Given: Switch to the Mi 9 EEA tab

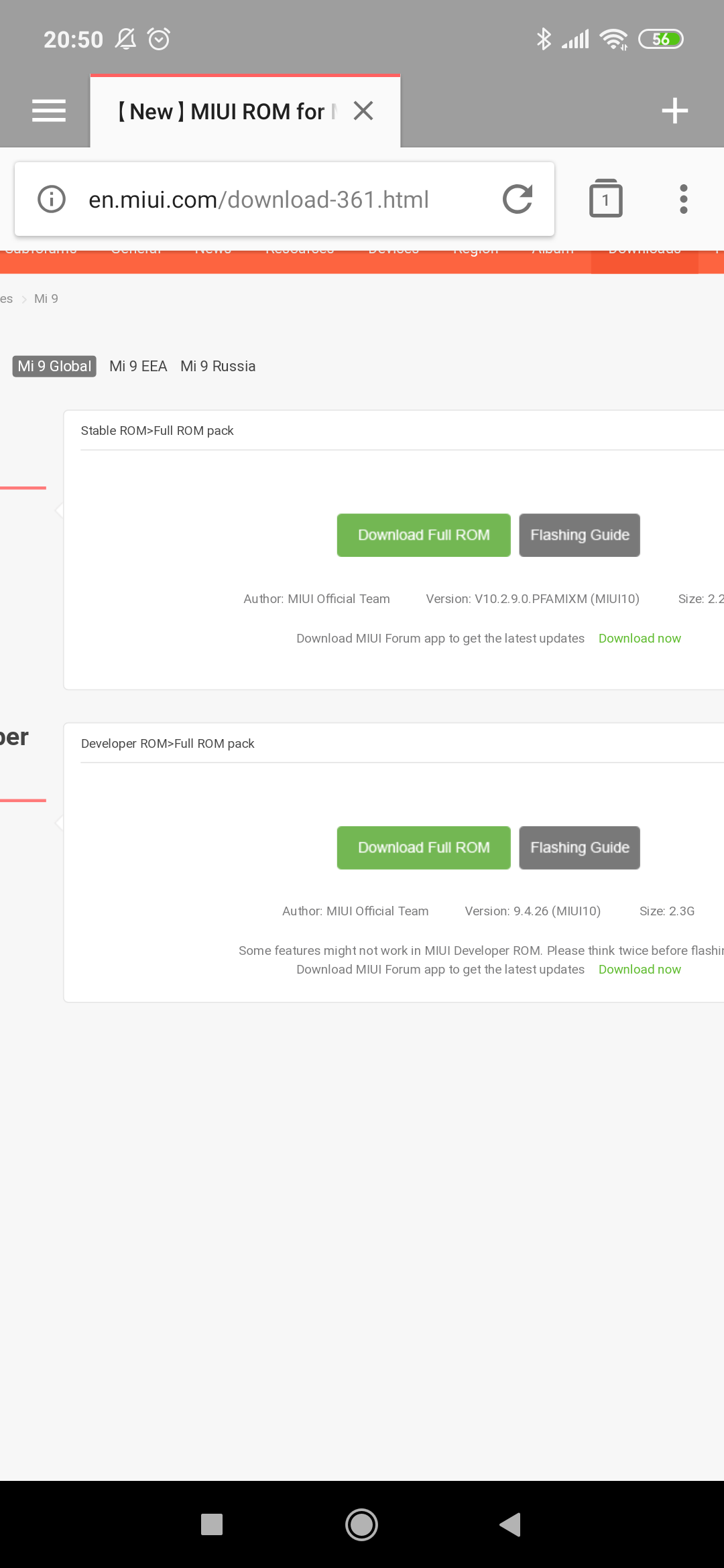Looking at the screenshot, I should click(x=138, y=366).
